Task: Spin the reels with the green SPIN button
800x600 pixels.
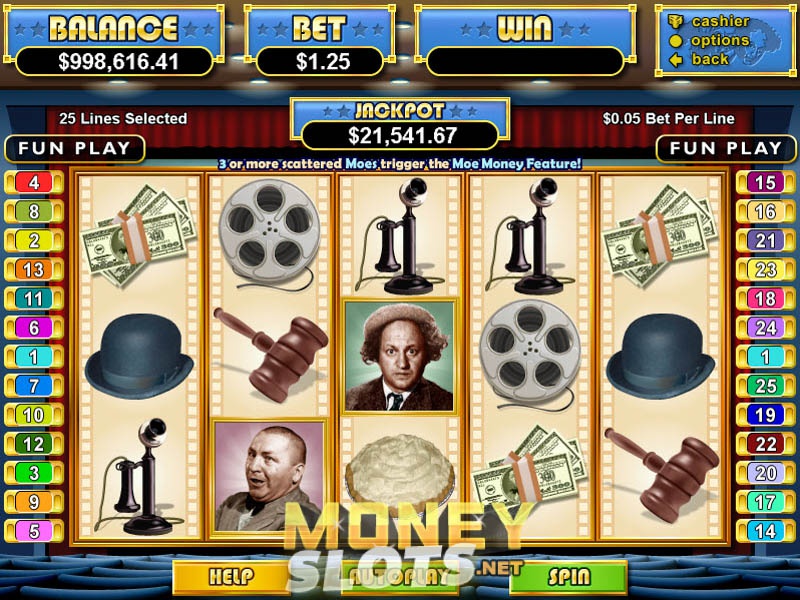Action: [568, 577]
